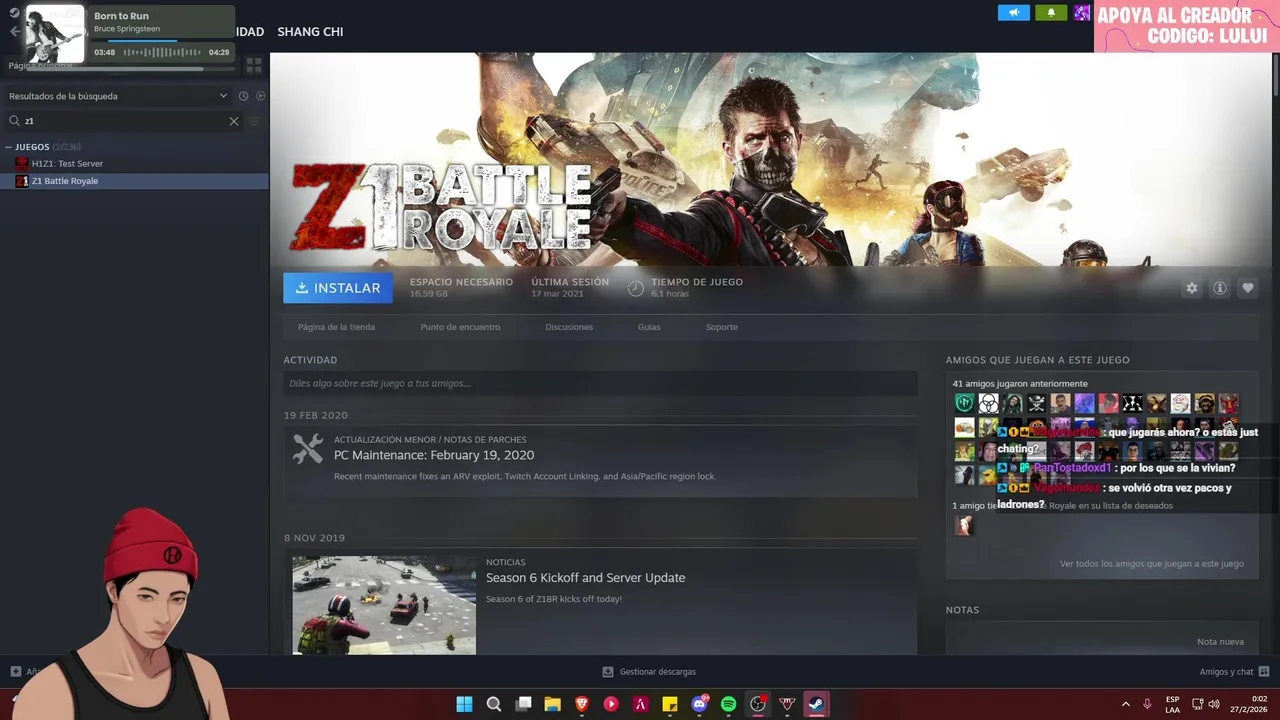
Task: Open Sticky Notes from taskbar
Action: point(670,704)
